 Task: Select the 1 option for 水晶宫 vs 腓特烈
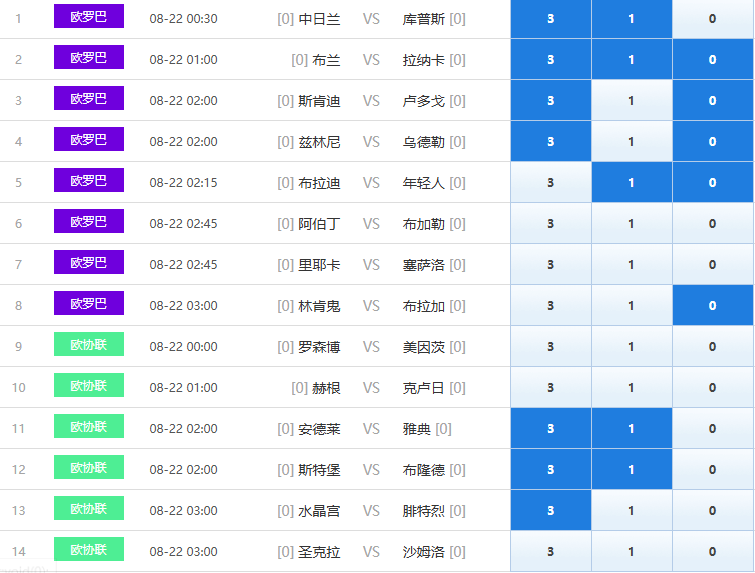632,510
